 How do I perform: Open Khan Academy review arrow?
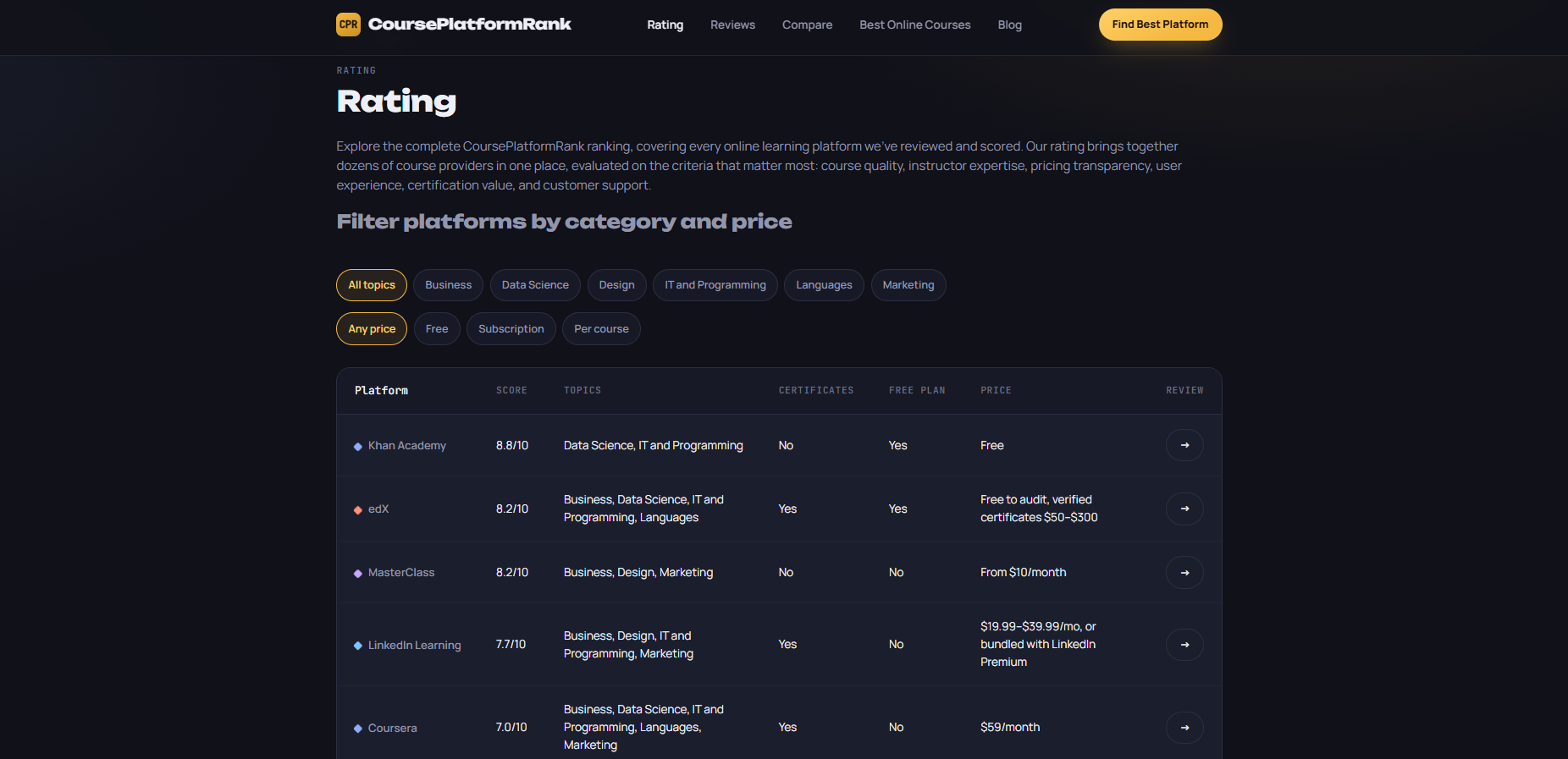[x=1184, y=445]
